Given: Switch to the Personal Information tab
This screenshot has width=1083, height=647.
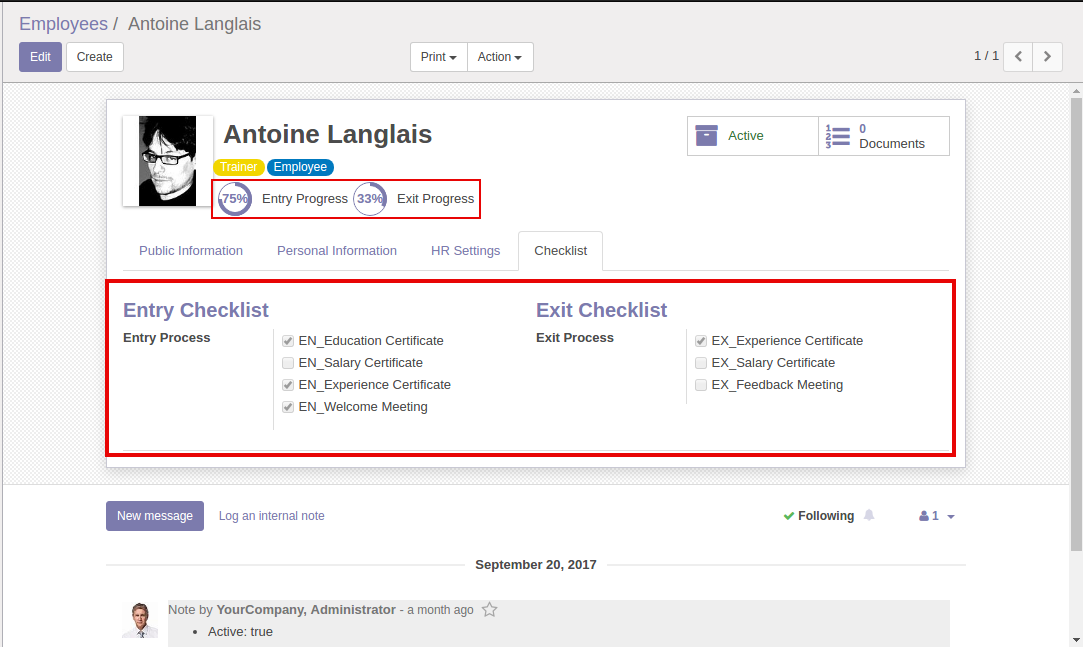Looking at the screenshot, I should click(337, 251).
